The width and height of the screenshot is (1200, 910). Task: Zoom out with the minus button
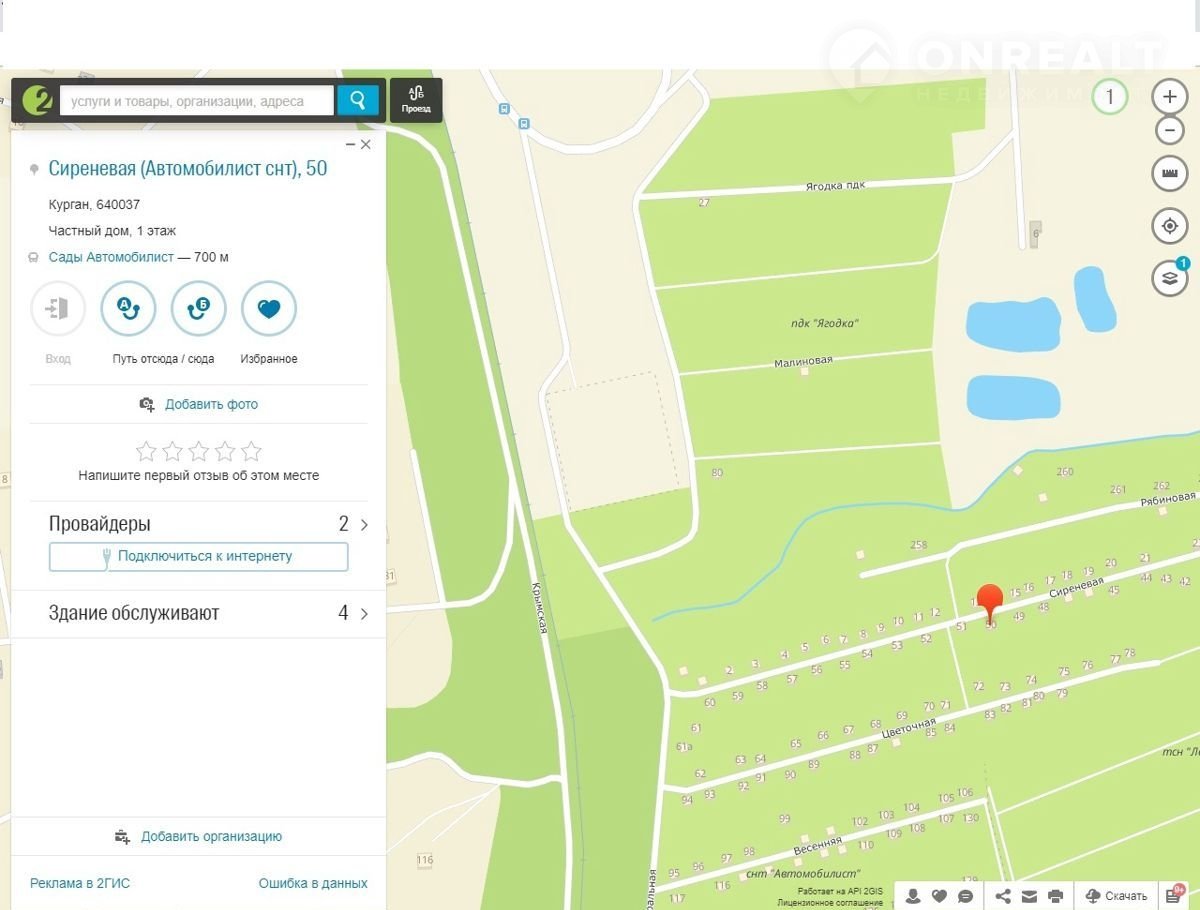[1169, 130]
